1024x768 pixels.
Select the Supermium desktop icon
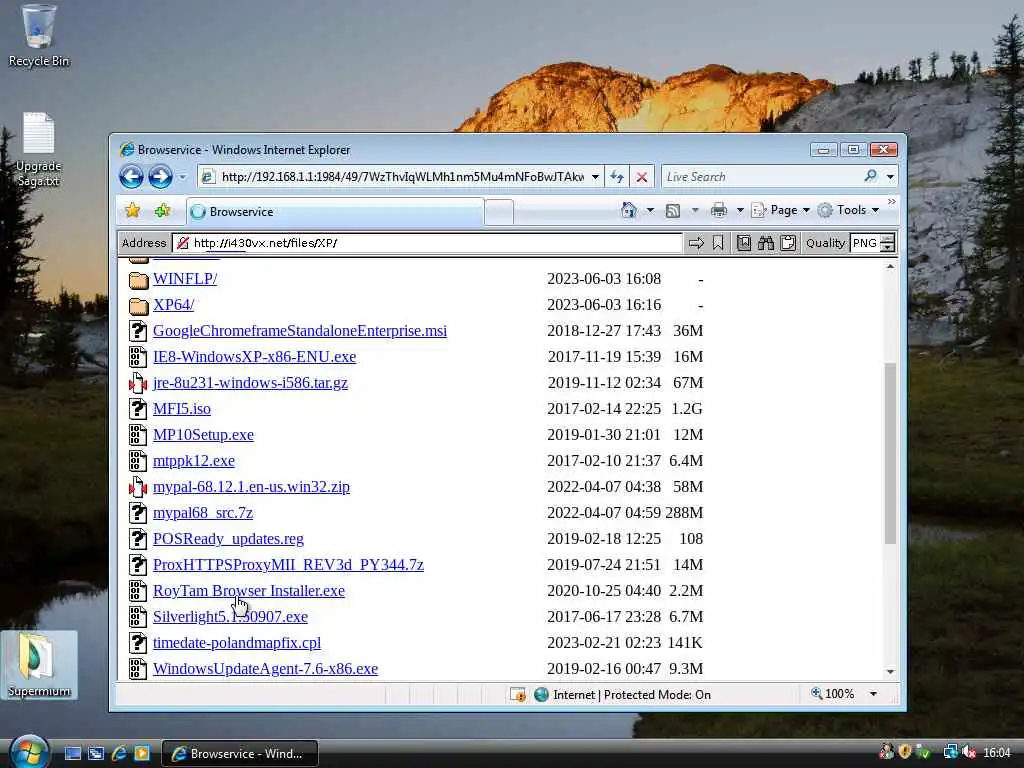click(39, 665)
